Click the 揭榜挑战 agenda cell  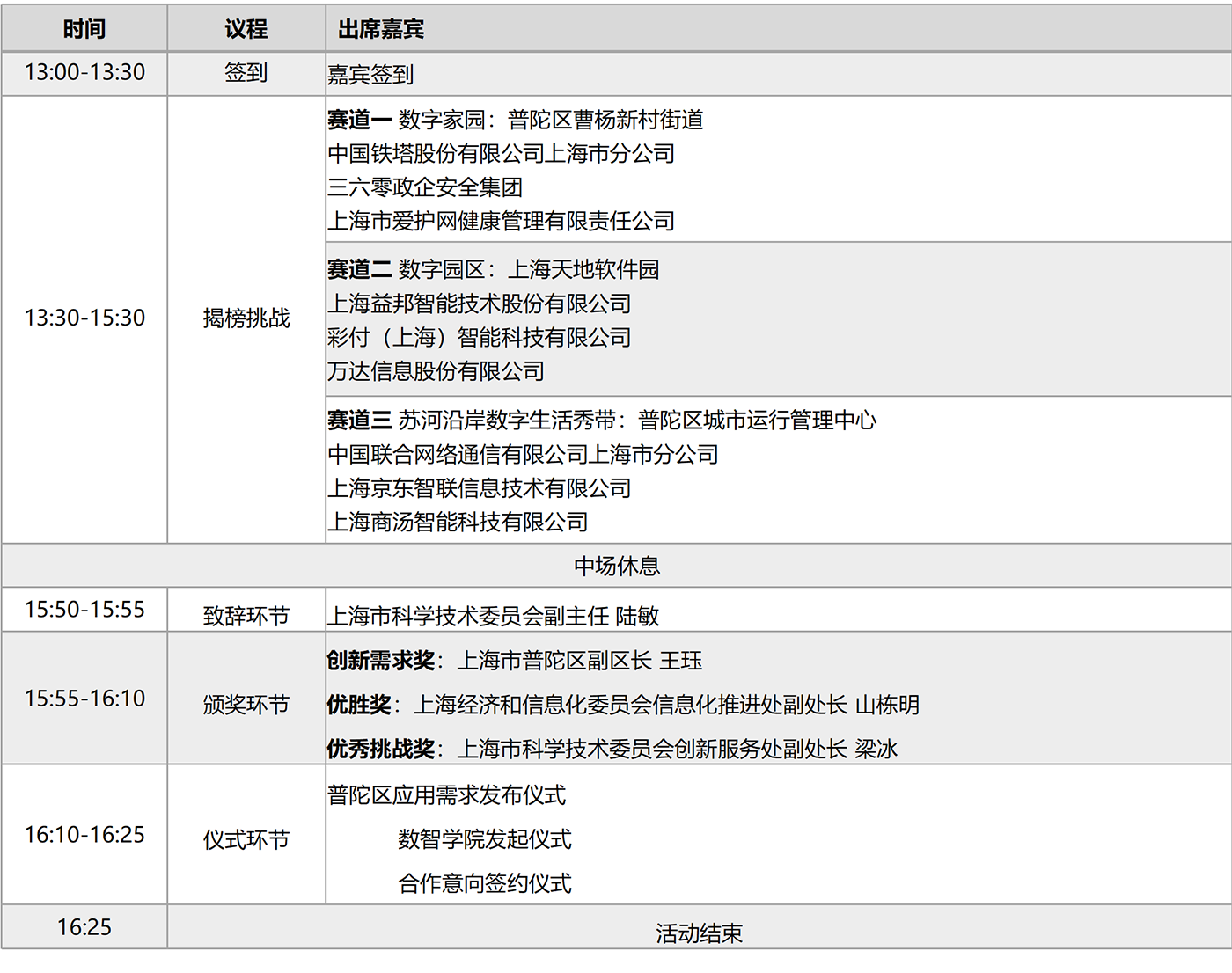(x=246, y=318)
